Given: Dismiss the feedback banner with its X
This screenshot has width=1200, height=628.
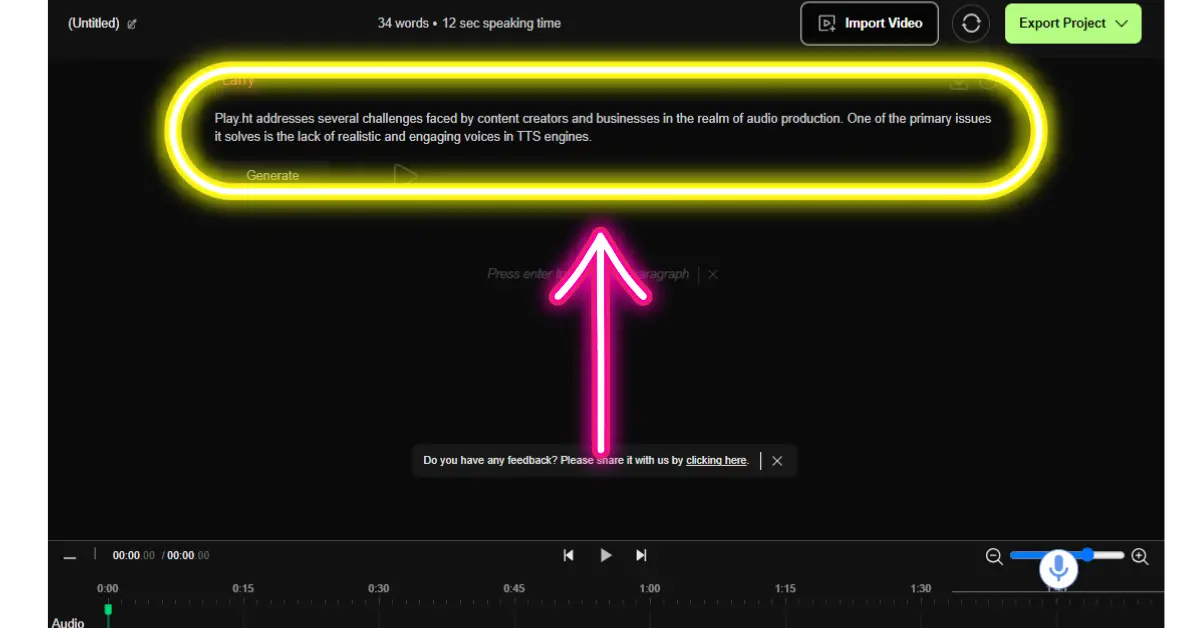Looking at the screenshot, I should pyautogui.click(x=777, y=460).
